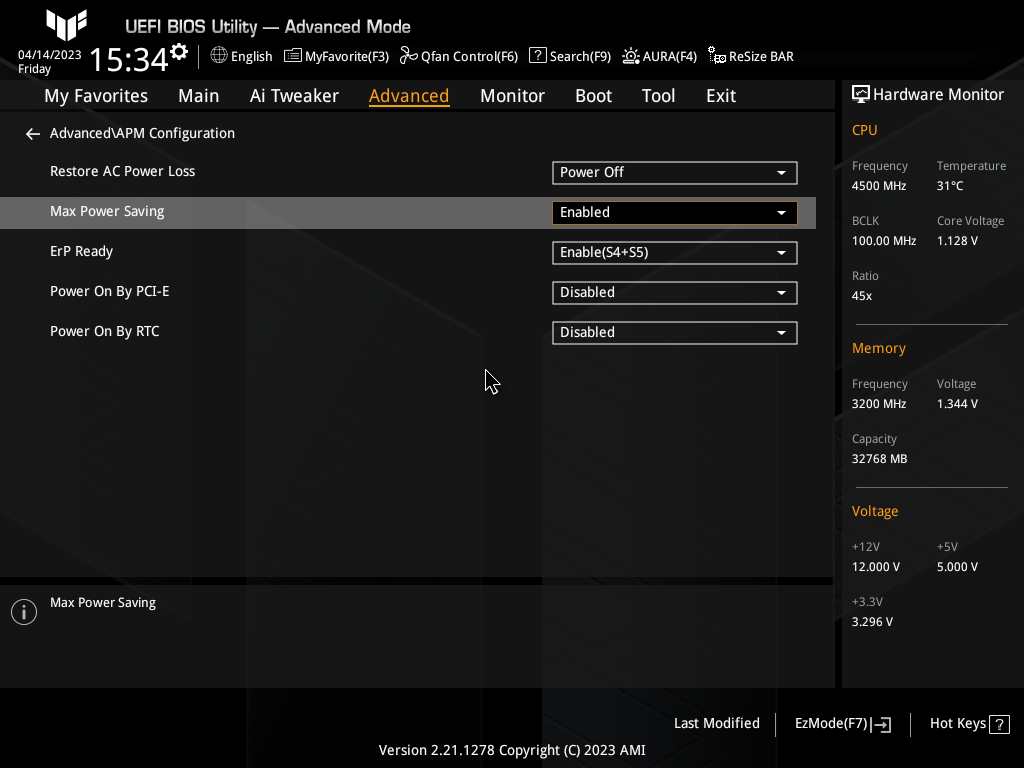Open AURA(F4) lighting icon

click(630, 56)
